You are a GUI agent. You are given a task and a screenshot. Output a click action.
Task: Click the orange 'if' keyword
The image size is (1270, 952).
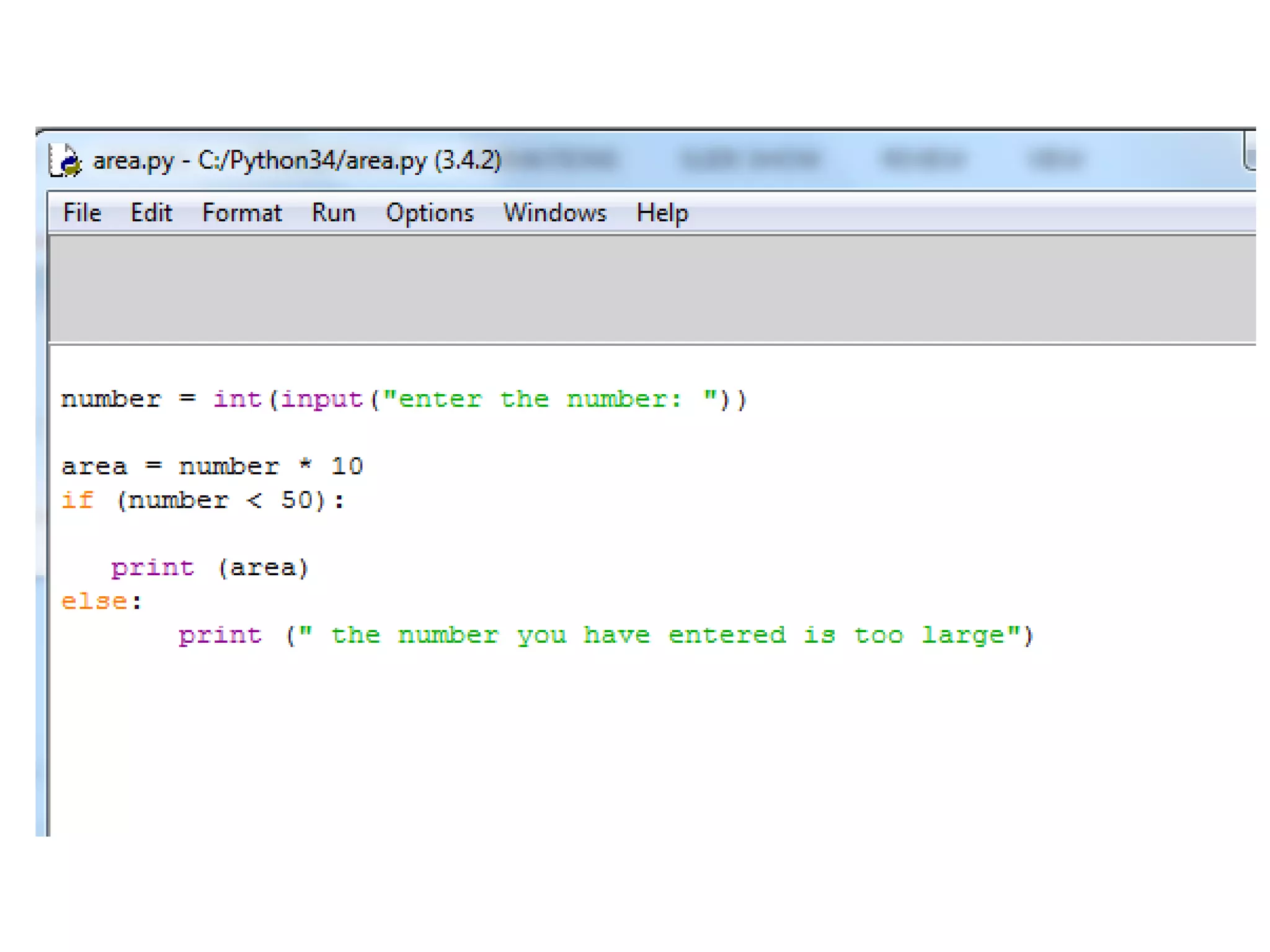click(78, 500)
